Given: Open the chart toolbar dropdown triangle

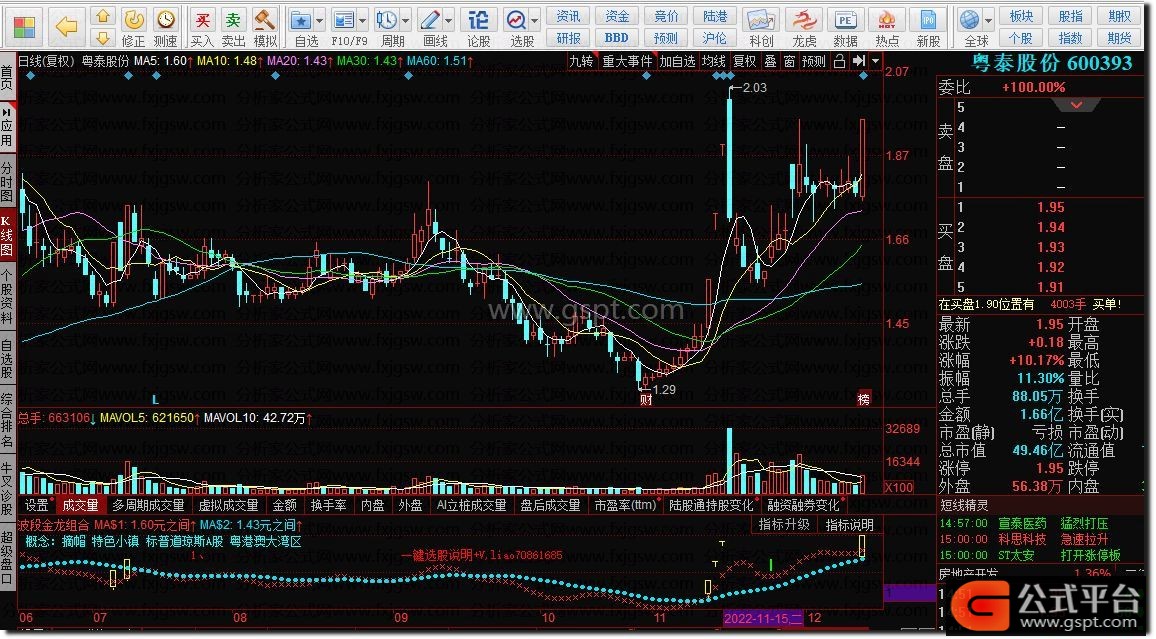Looking at the screenshot, I should tap(875, 62).
